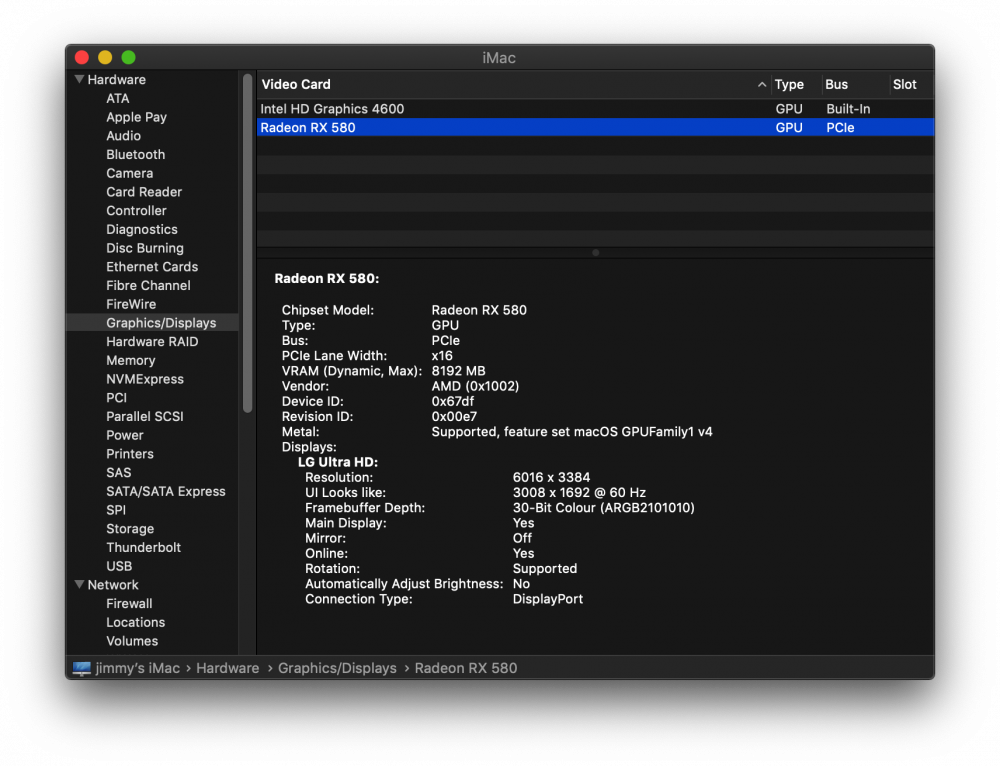
Task: Collapse the Hardware section triangle
Action: pos(79,80)
